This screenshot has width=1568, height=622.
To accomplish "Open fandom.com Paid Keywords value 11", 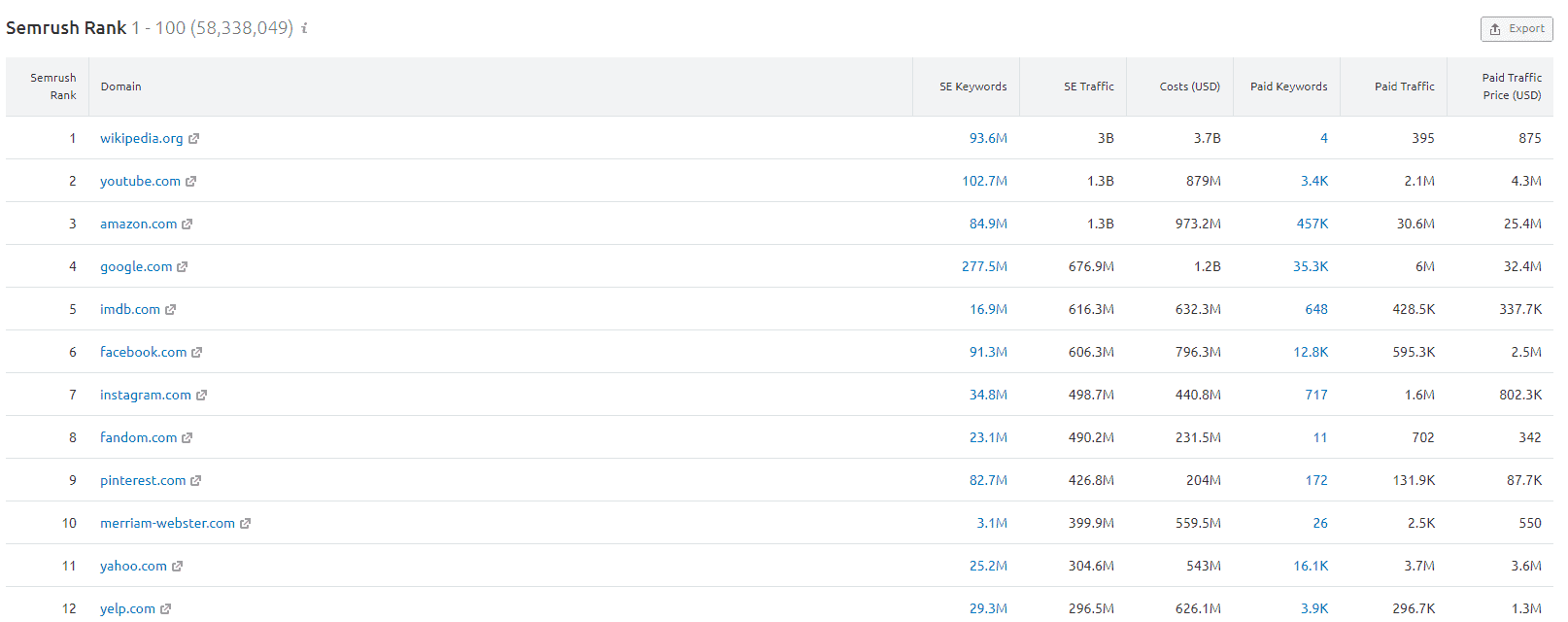I will coord(1320,437).
